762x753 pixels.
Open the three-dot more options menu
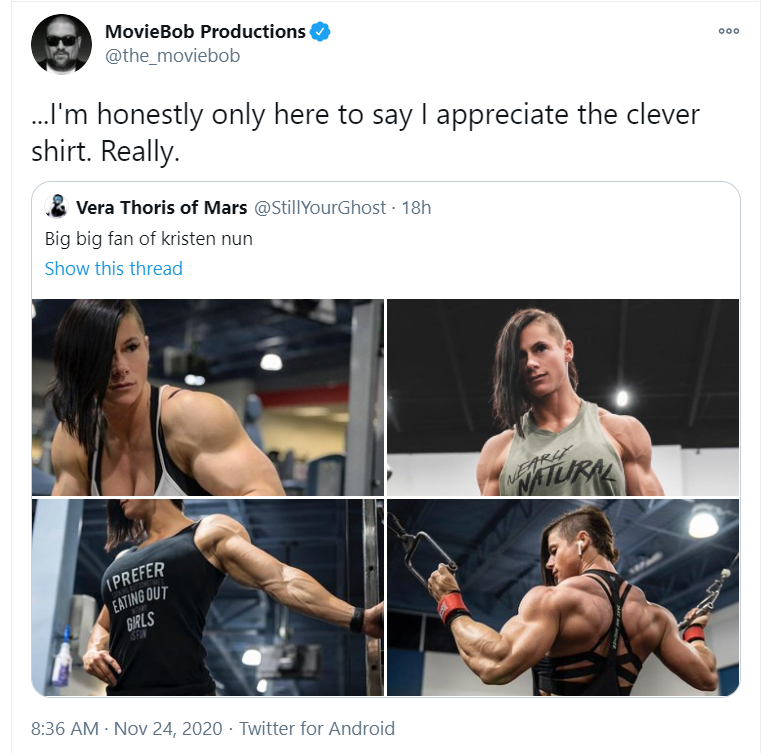[728, 31]
